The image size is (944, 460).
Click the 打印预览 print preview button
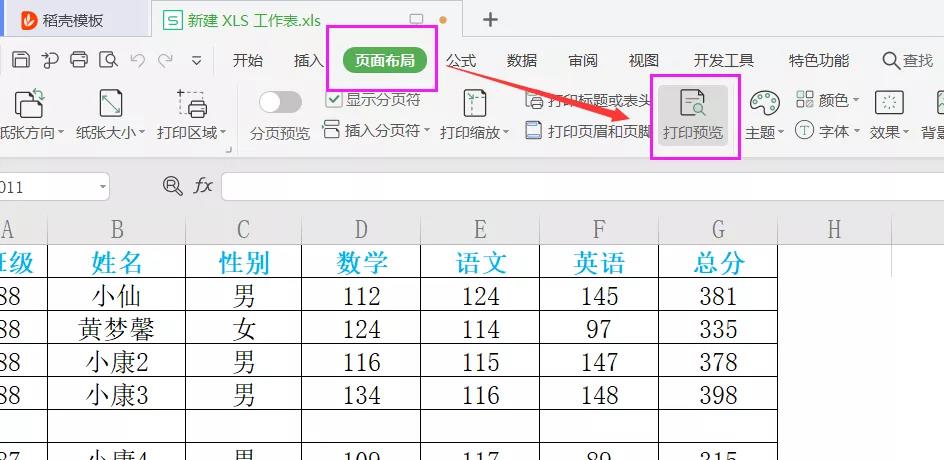click(693, 115)
